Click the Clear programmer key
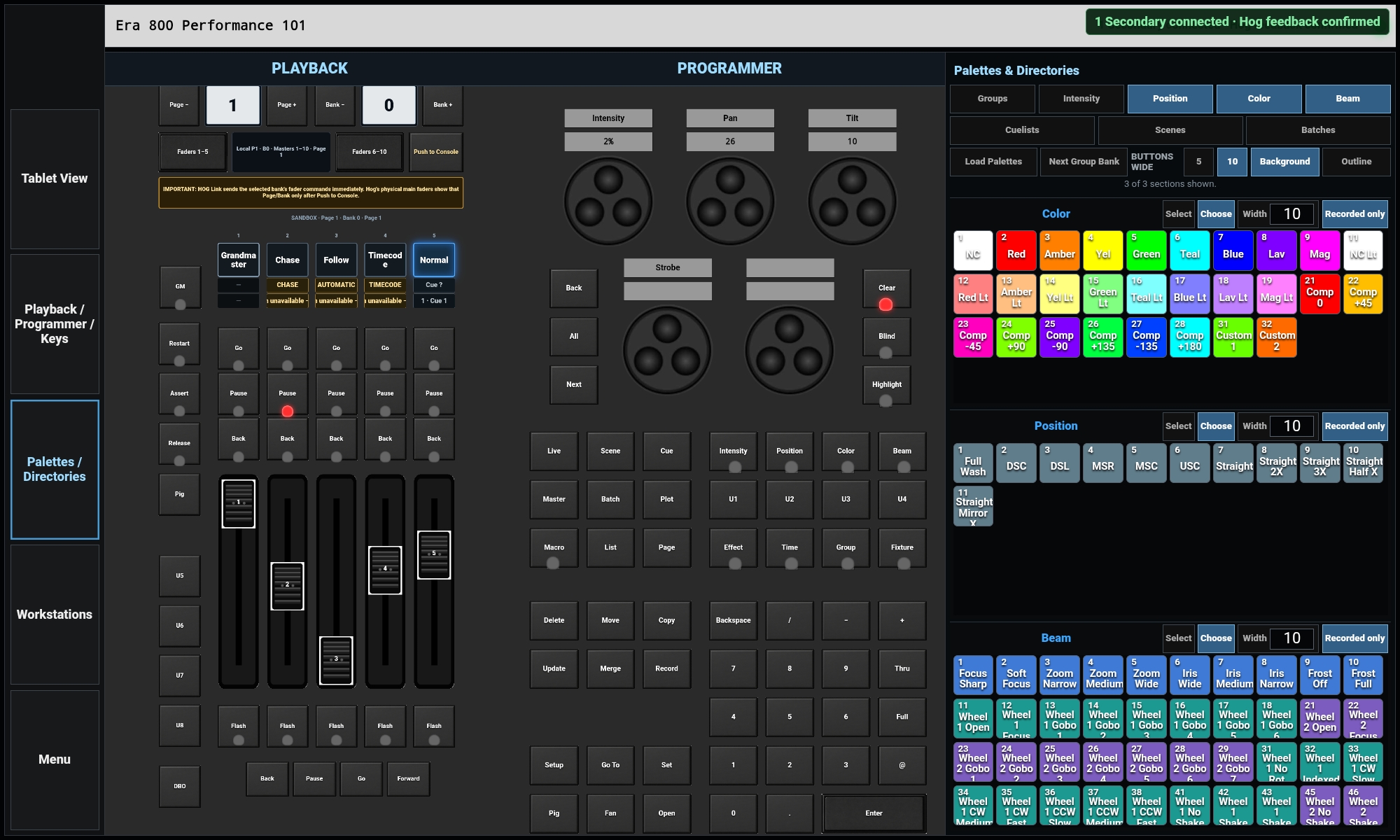Viewport: 1400px width, 840px height. (x=887, y=289)
